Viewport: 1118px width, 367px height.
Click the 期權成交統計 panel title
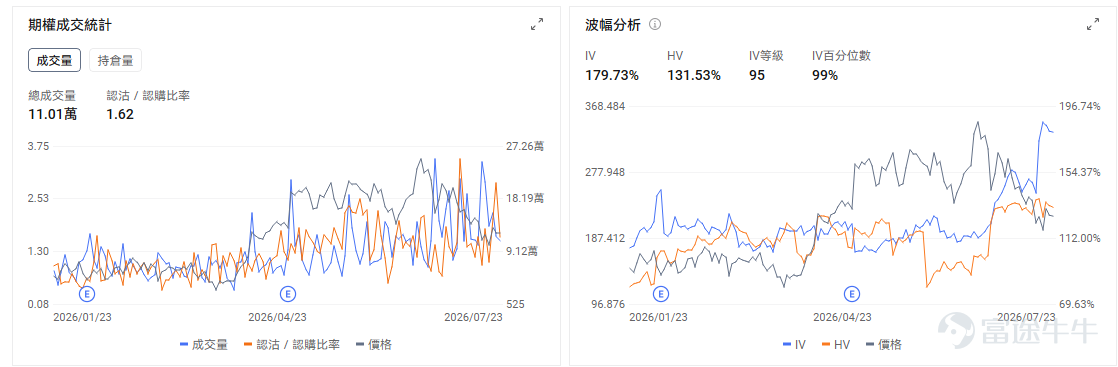70,25
